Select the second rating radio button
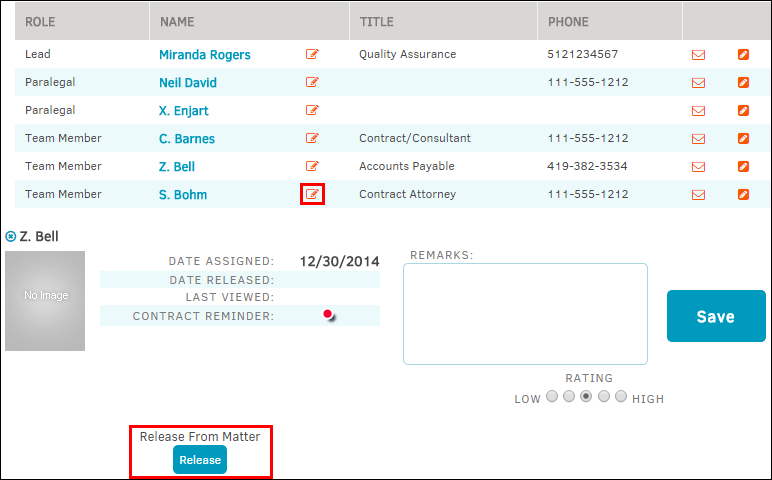This screenshot has height=480, width=772. 569,396
